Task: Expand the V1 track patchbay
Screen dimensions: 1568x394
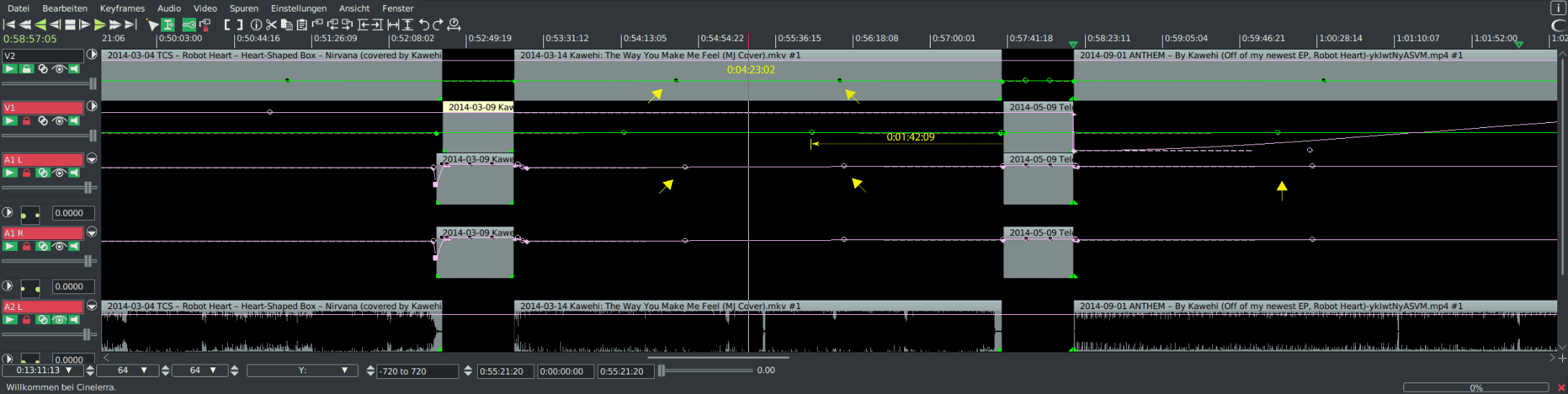Action: [92, 106]
